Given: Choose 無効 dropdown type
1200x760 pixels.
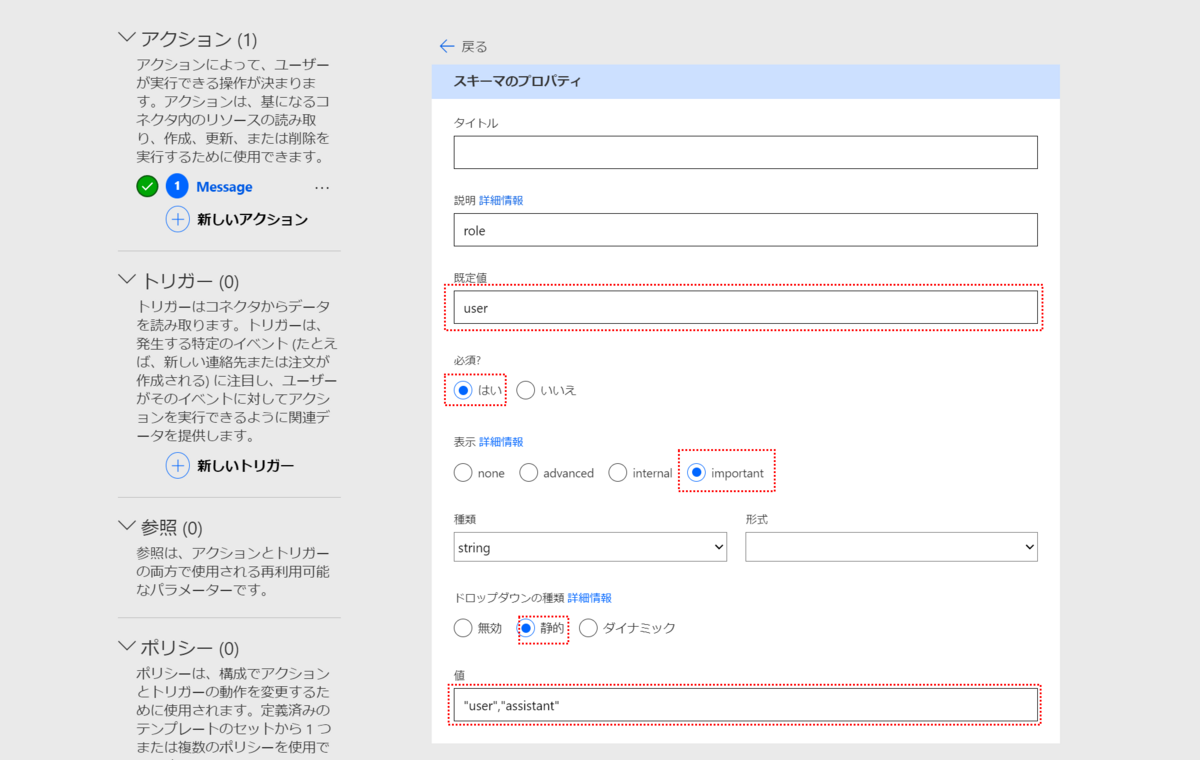Looking at the screenshot, I should pos(463,628).
